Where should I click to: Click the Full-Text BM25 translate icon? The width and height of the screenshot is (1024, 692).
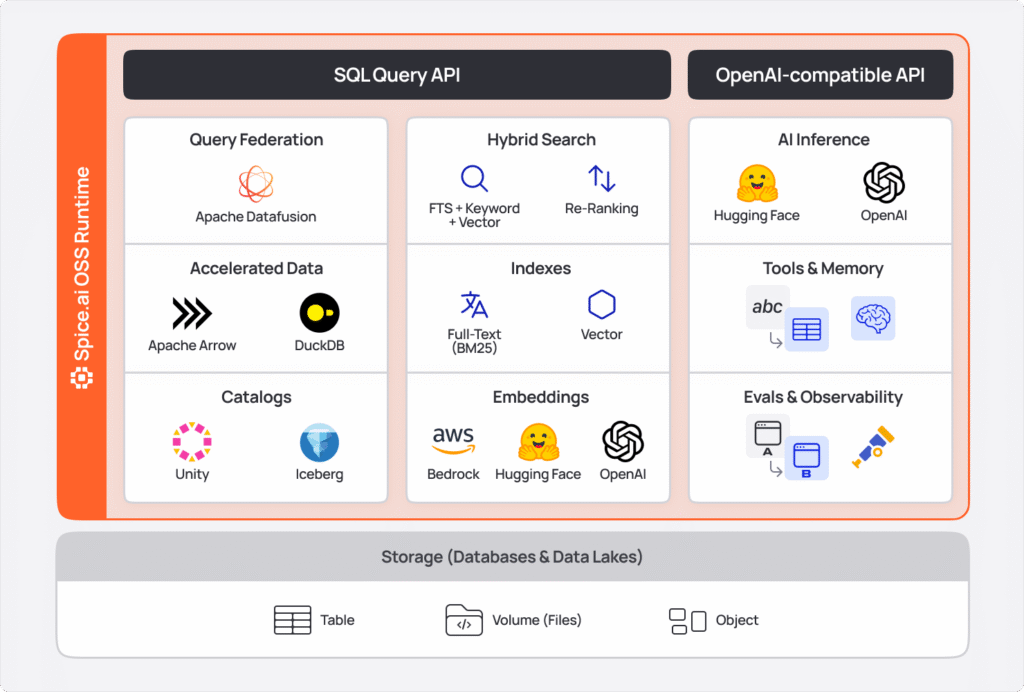(474, 305)
